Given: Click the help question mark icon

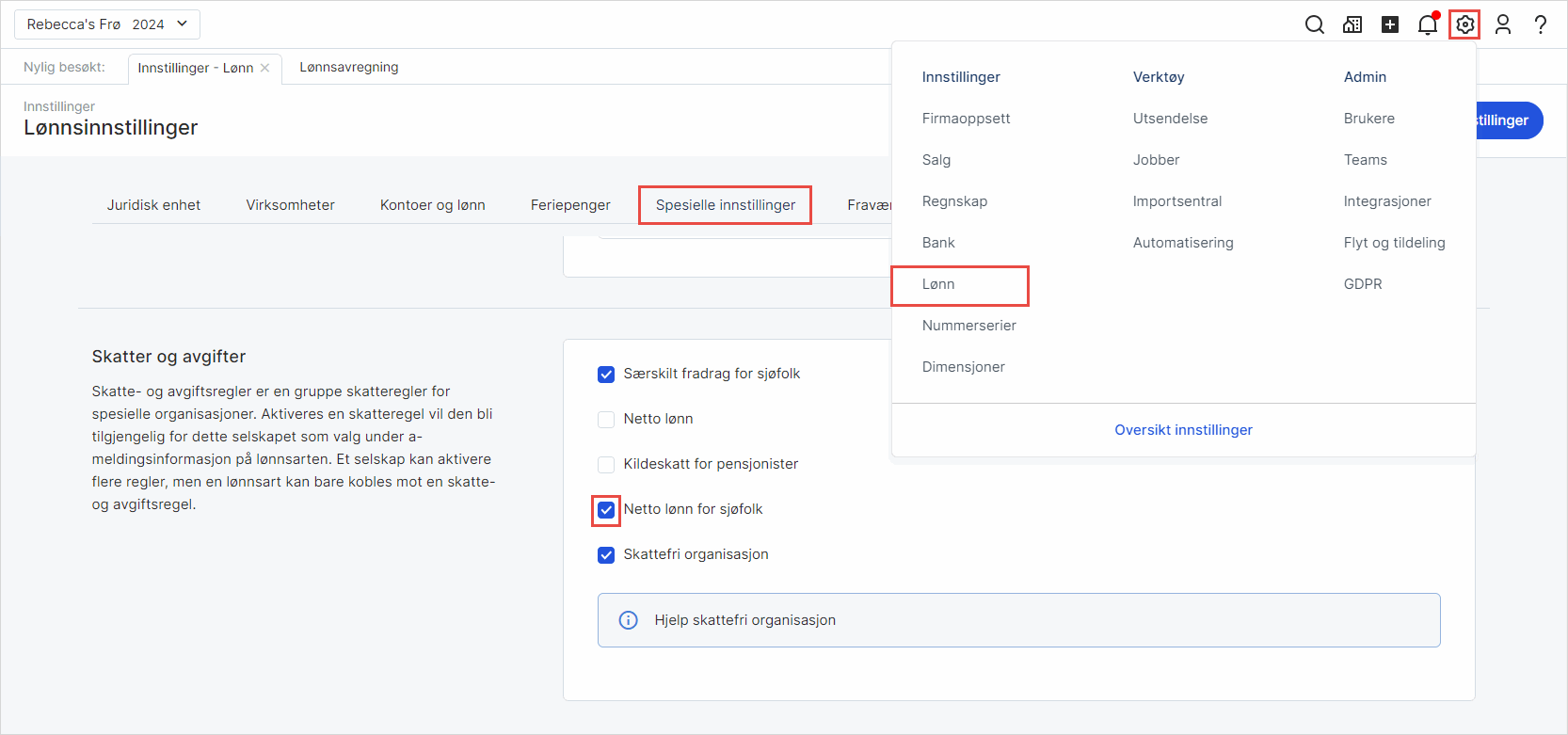Looking at the screenshot, I should [1541, 24].
